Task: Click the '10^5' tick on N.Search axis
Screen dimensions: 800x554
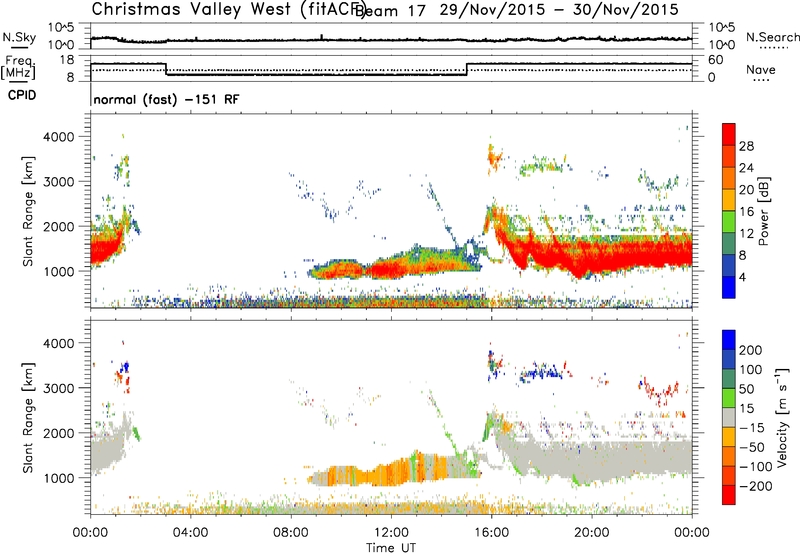Action: (722, 27)
